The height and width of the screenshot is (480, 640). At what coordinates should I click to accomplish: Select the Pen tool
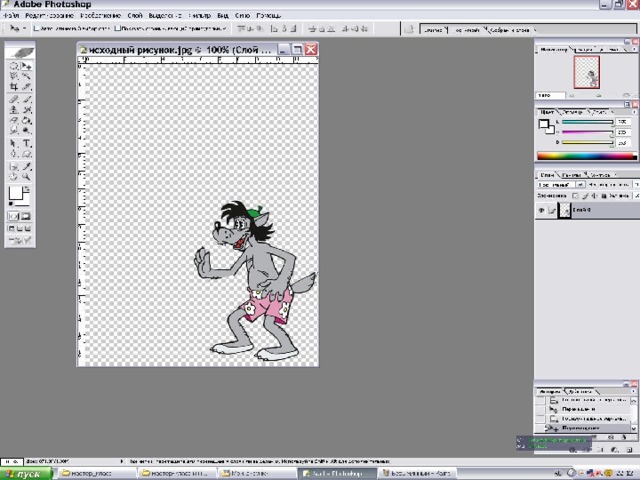coord(14,154)
